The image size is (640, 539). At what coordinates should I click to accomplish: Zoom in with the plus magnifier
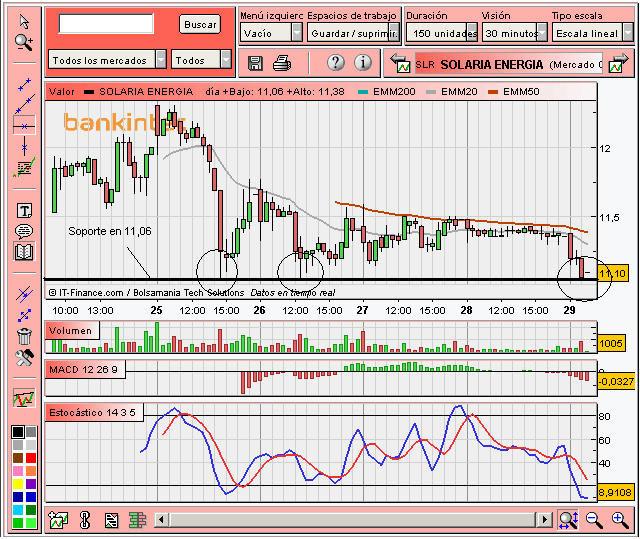tap(620, 520)
